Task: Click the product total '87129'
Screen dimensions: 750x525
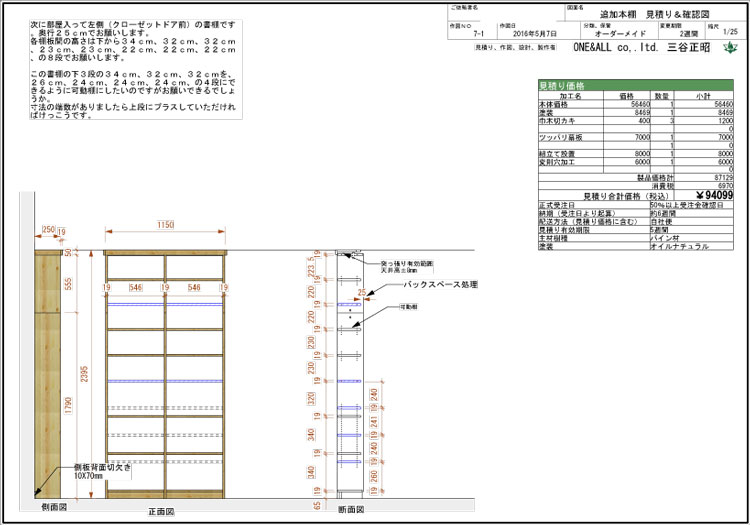Action: tap(724, 178)
